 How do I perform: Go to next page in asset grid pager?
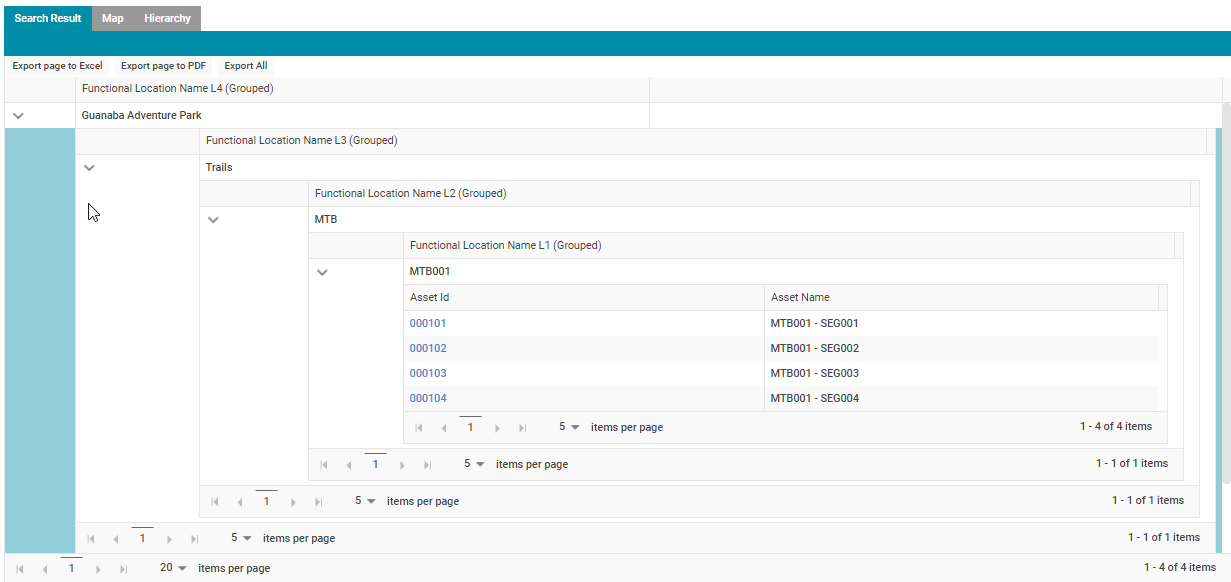tap(497, 428)
